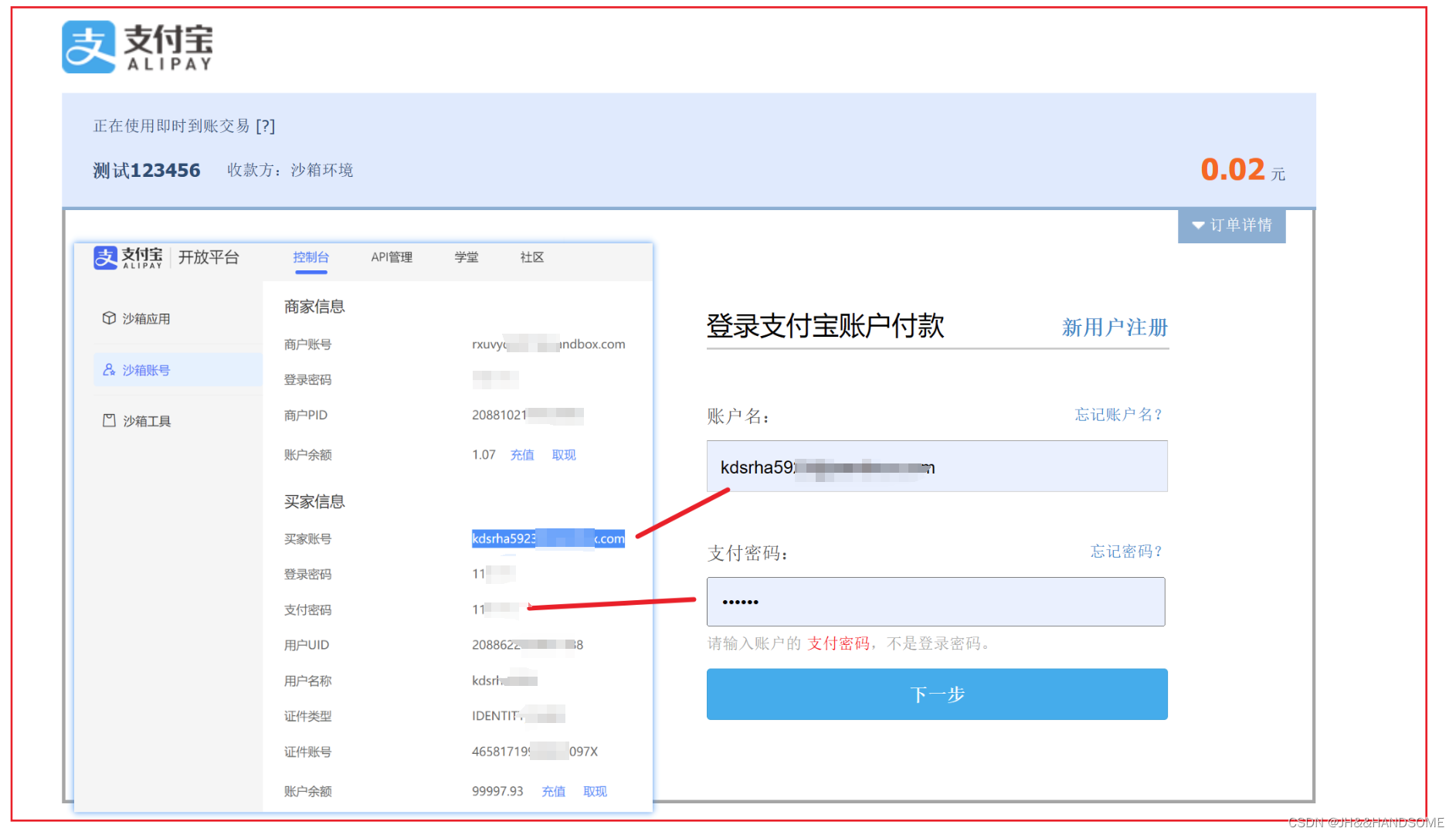Image resolution: width=1456 pixels, height=835 pixels.
Task: Click the 测试123456 order title
Action: click(x=147, y=170)
